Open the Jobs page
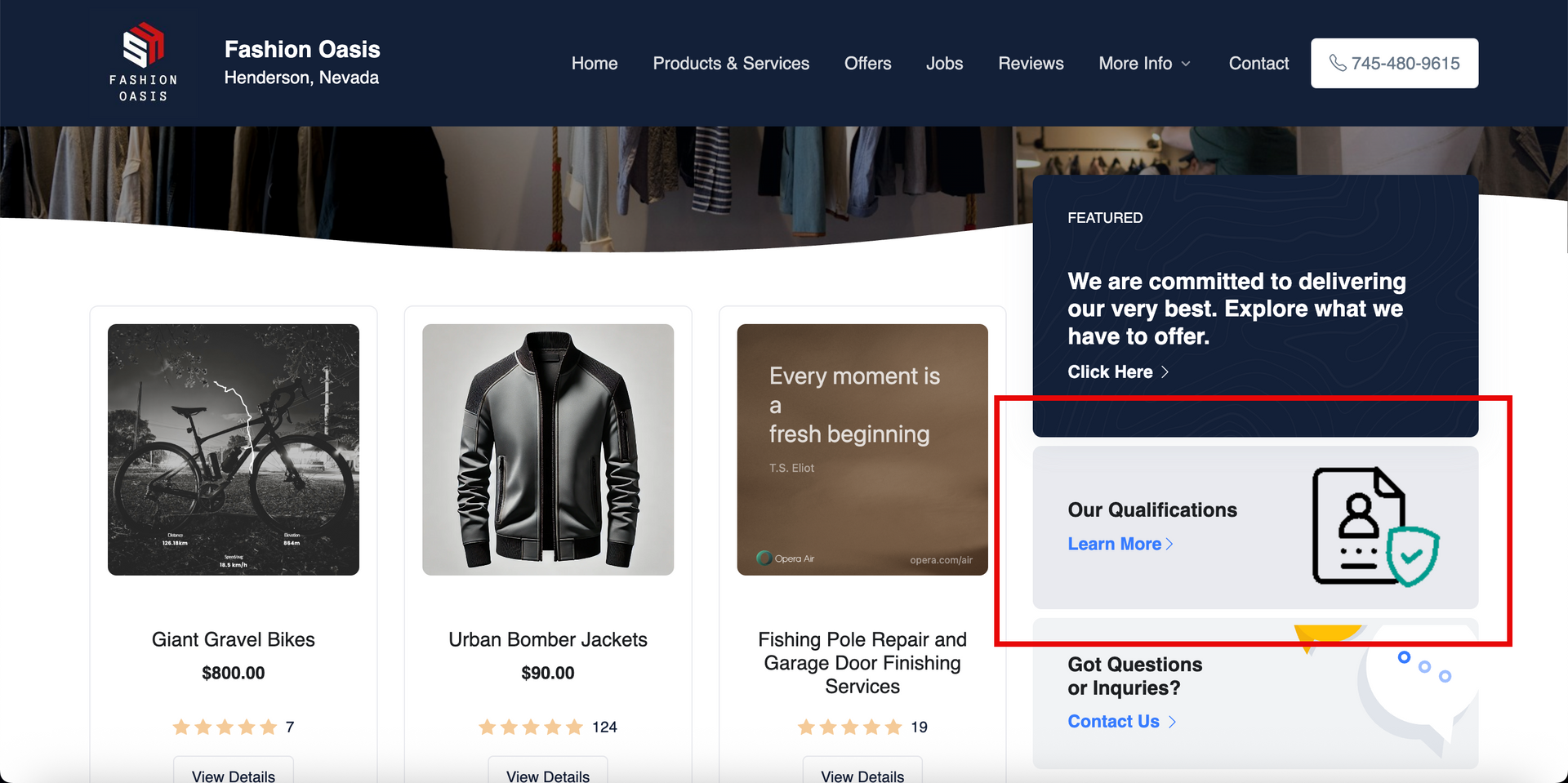1568x783 pixels. click(944, 63)
